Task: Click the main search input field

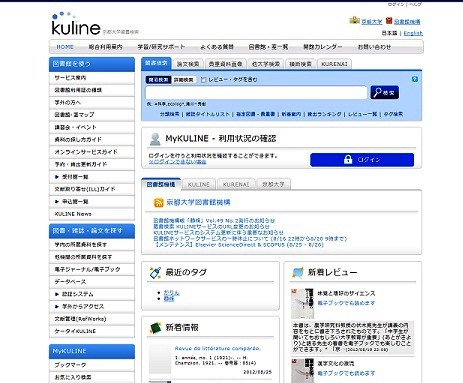Action: [x=256, y=93]
